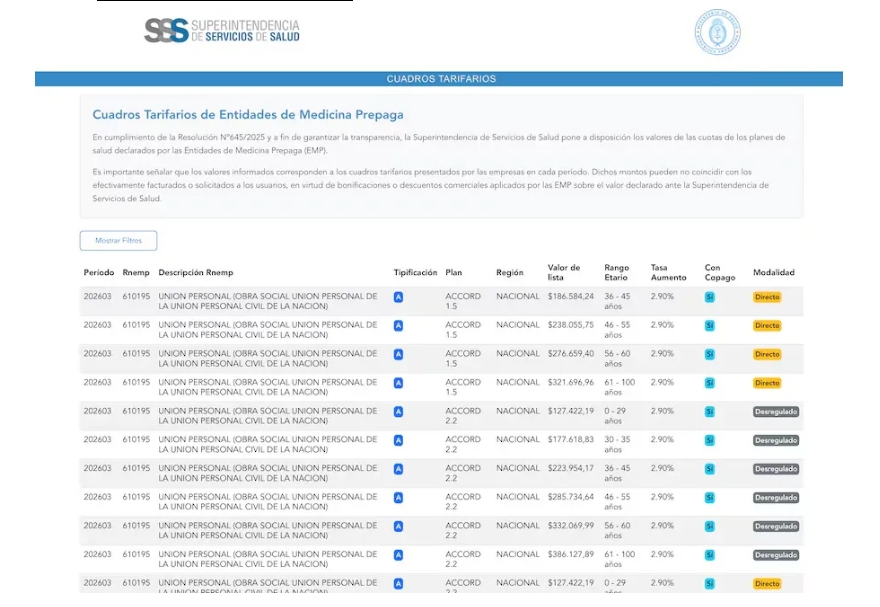Click the Directo badge in the $276.659,40 row
The height and width of the screenshot is (607, 880).
[x=767, y=355]
